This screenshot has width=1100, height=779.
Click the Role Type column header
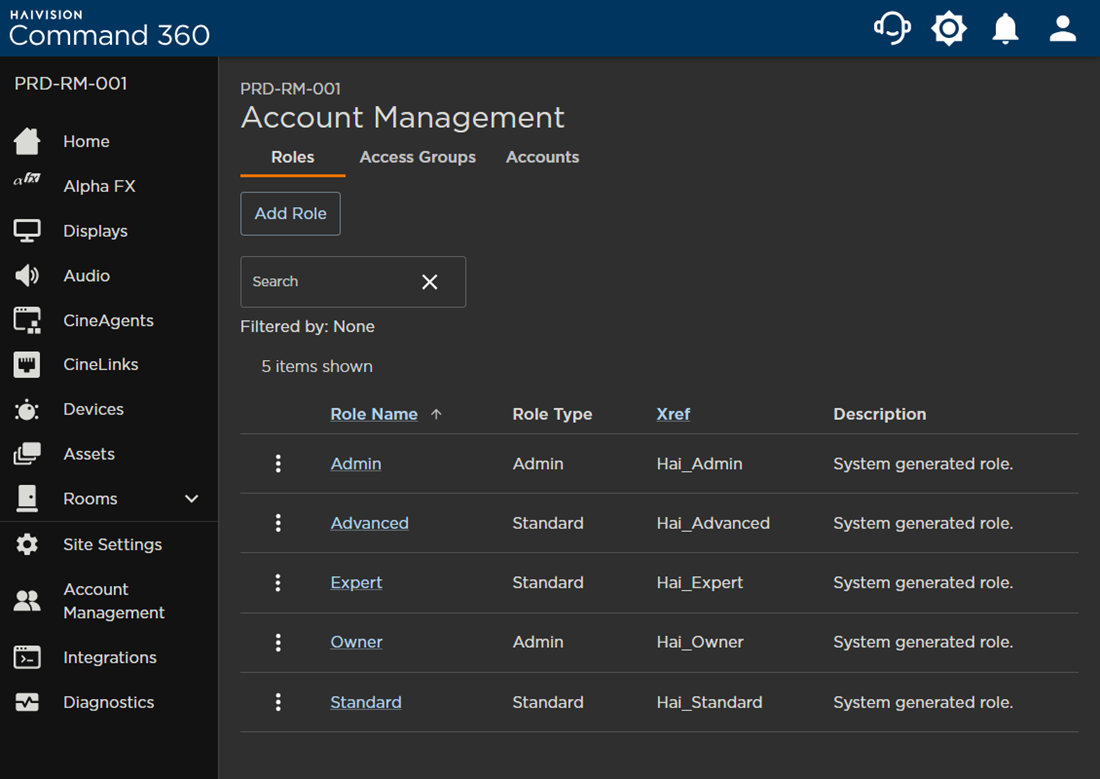coord(552,414)
